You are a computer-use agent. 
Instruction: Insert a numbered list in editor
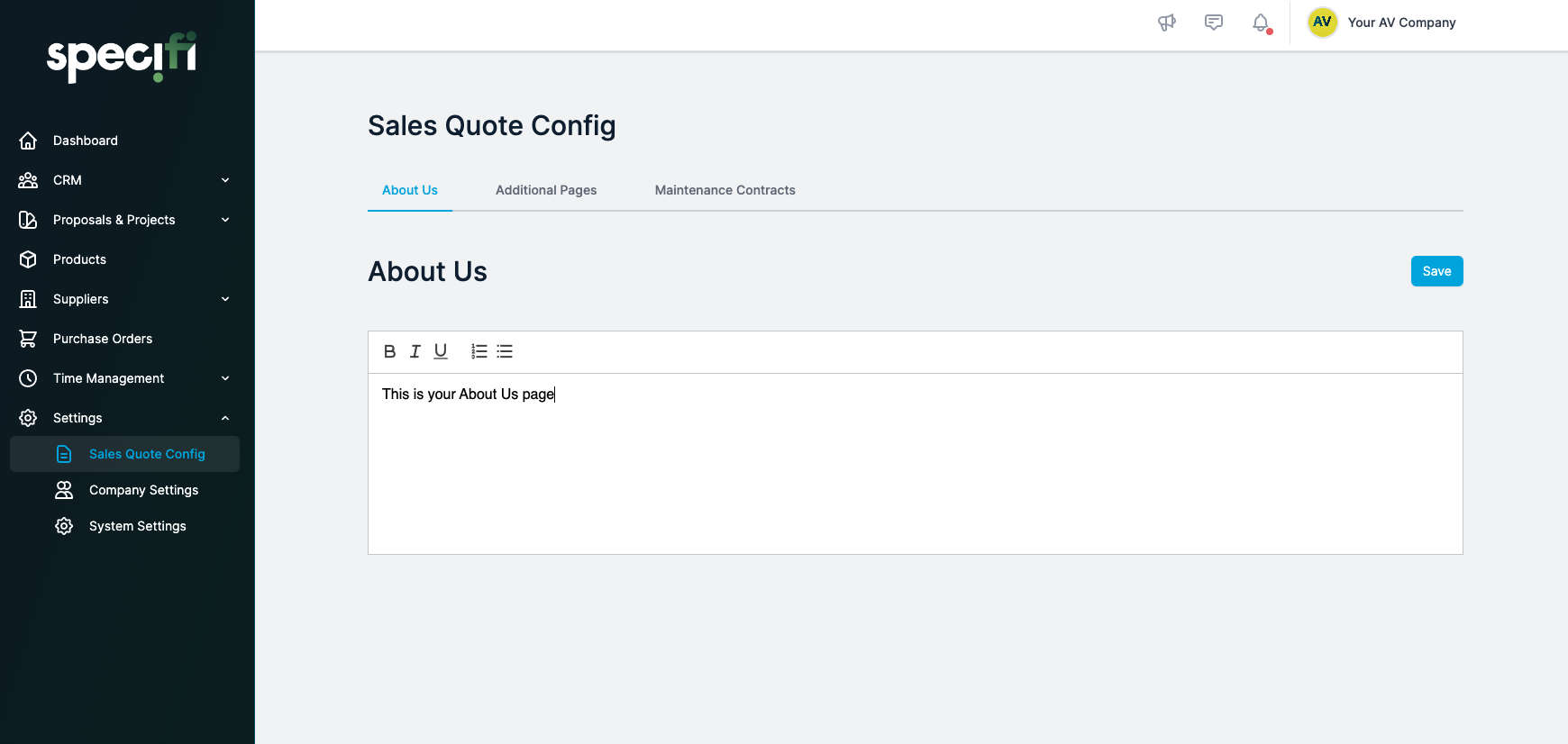click(479, 351)
